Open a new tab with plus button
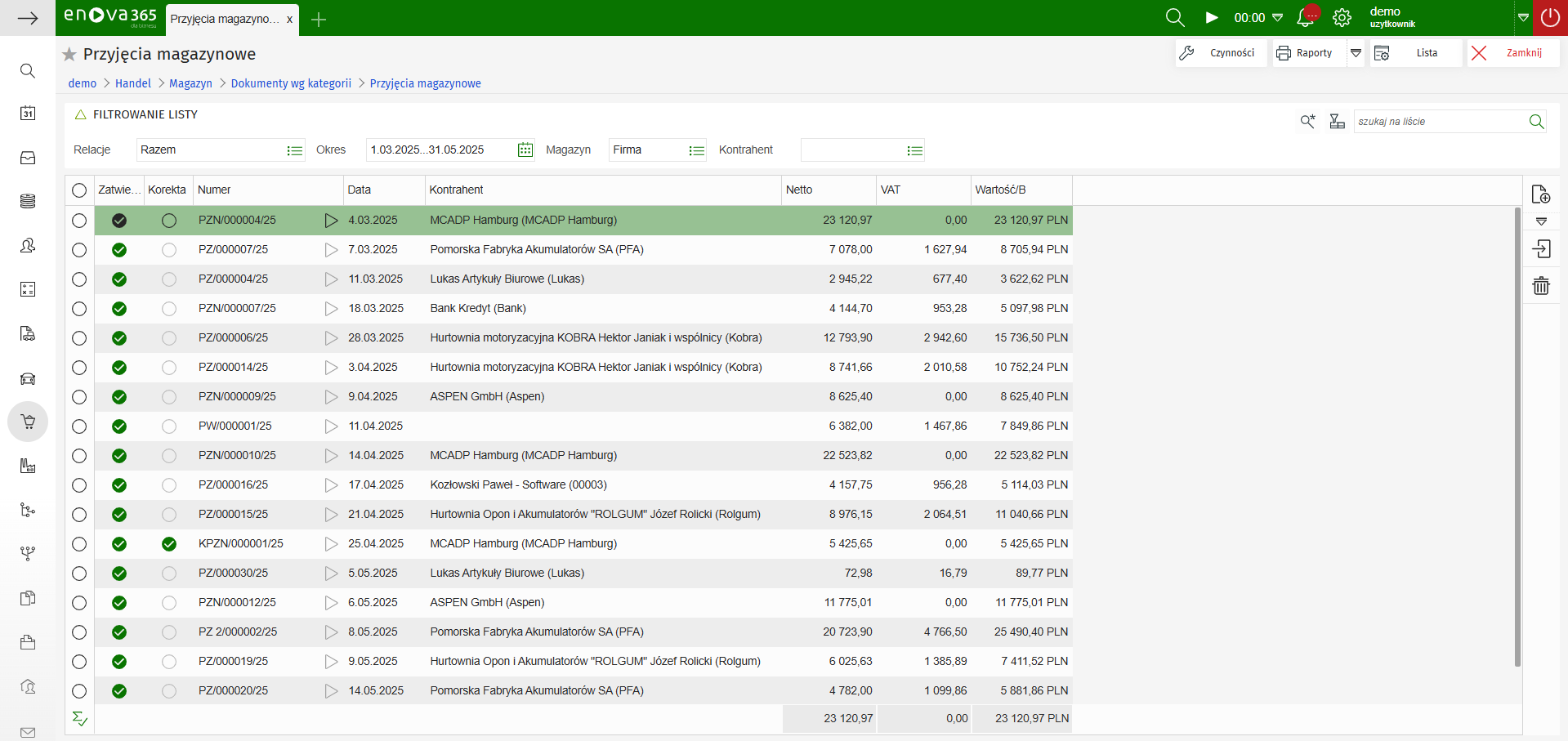This screenshot has width=1568, height=741. click(319, 20)
